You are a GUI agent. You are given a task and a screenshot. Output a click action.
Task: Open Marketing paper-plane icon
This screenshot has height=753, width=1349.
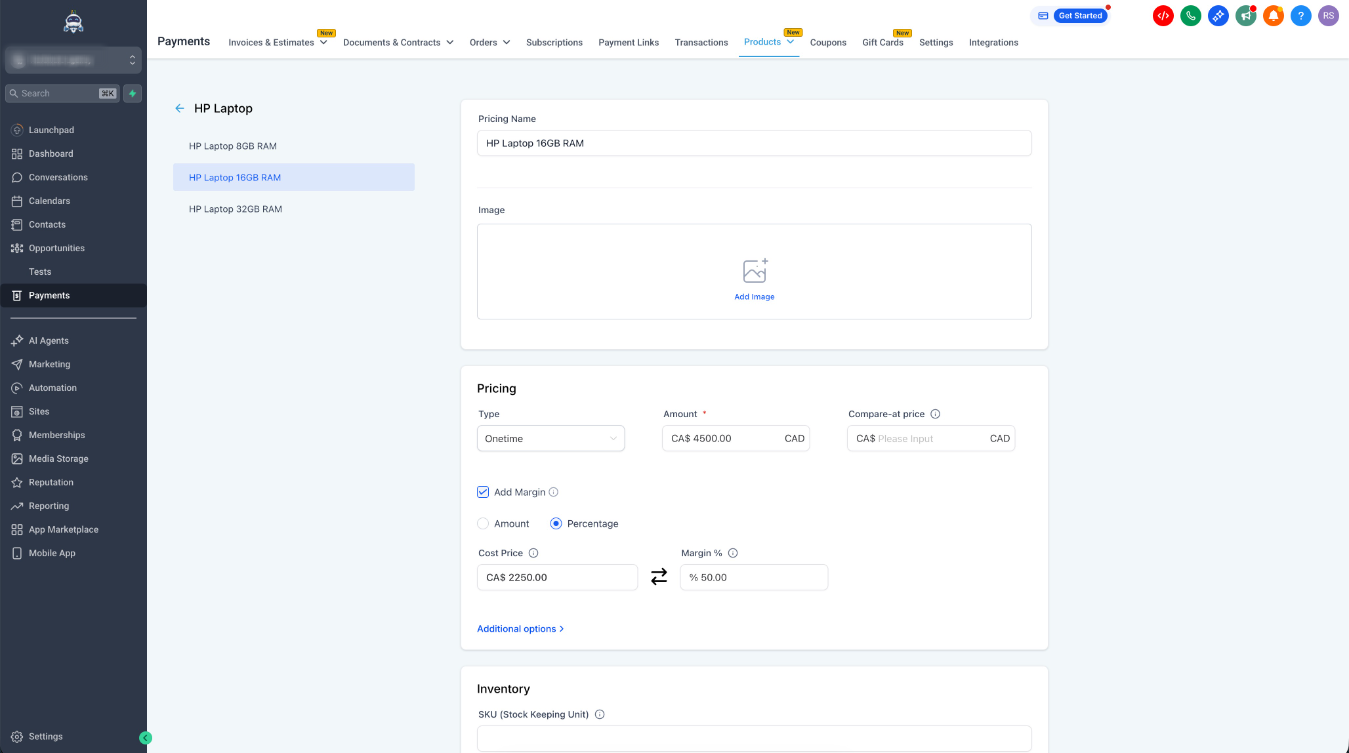(17, 364)
